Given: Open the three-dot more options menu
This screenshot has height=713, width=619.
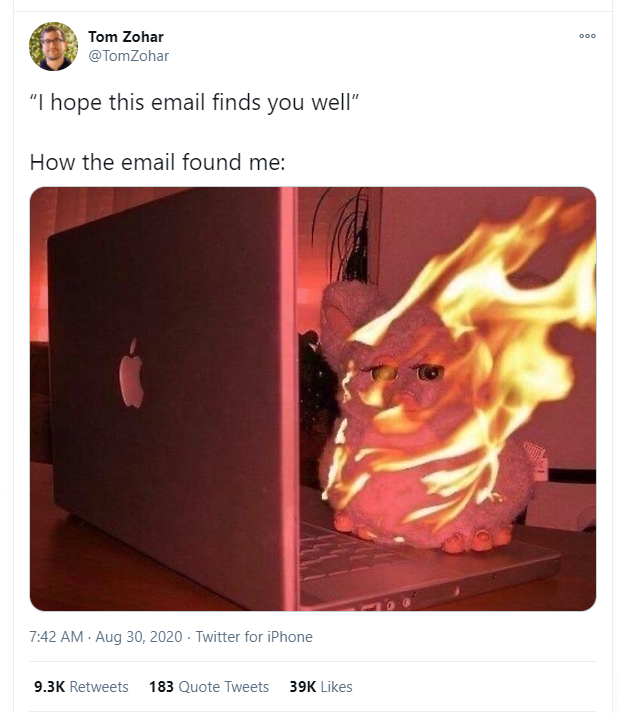Looking at the screenshot, I should (x=587, y=36).
